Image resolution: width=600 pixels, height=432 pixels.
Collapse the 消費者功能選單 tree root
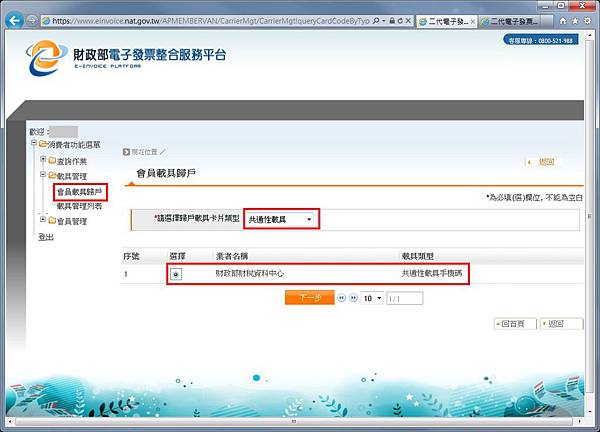tap(34, 143)
